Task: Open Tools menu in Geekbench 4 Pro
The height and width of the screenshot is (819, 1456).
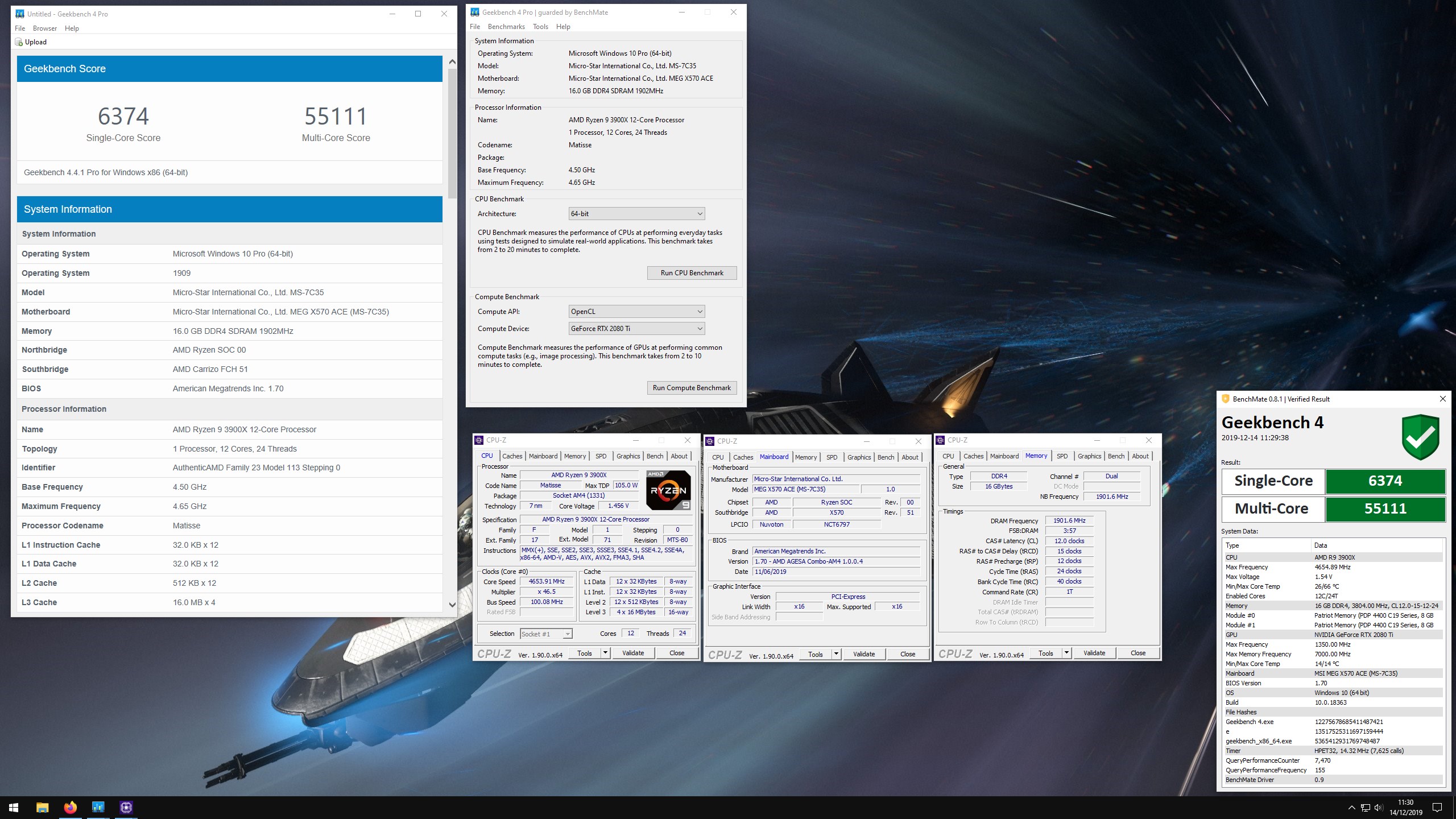Action: click(540, 27)
